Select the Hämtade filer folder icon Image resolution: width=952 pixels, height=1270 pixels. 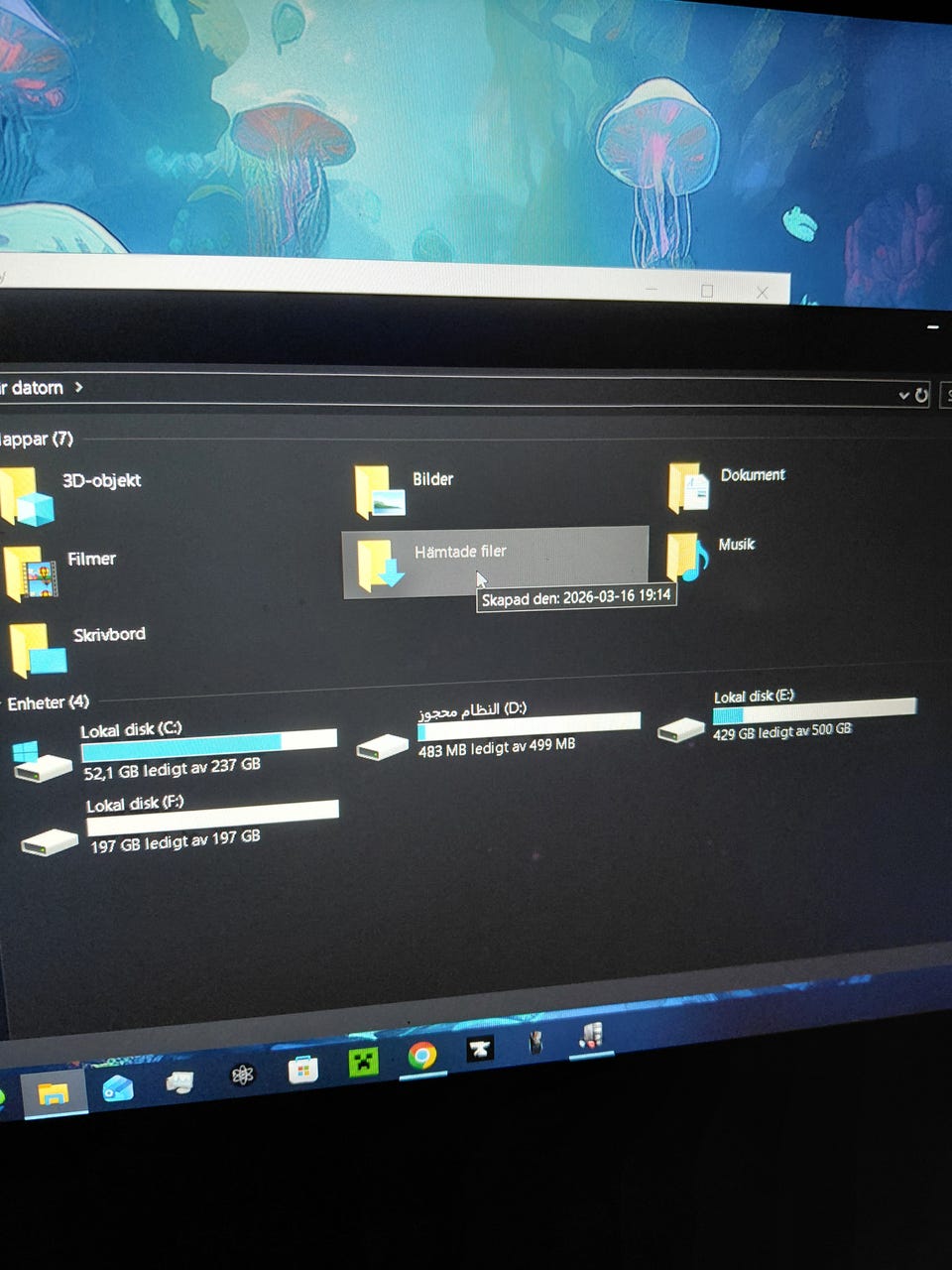pyautogui.click(x=380, y=566)
